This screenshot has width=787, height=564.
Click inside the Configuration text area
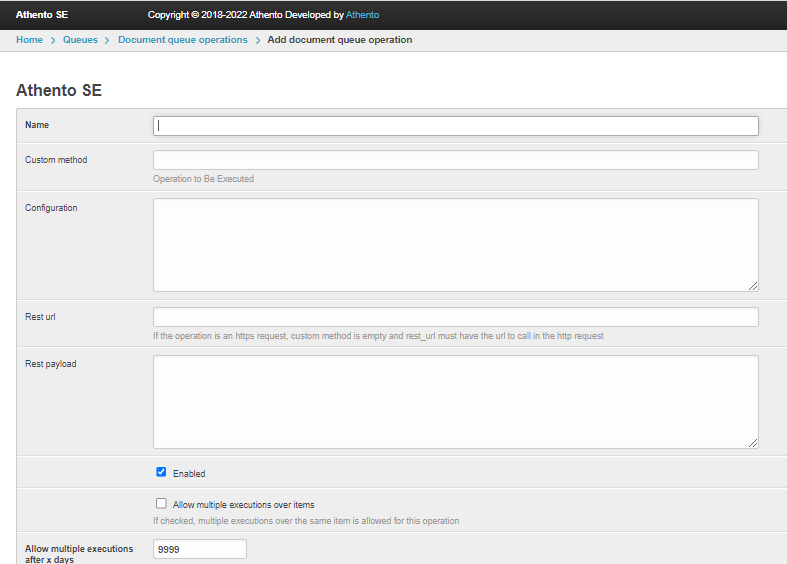(x=455, y=245)
